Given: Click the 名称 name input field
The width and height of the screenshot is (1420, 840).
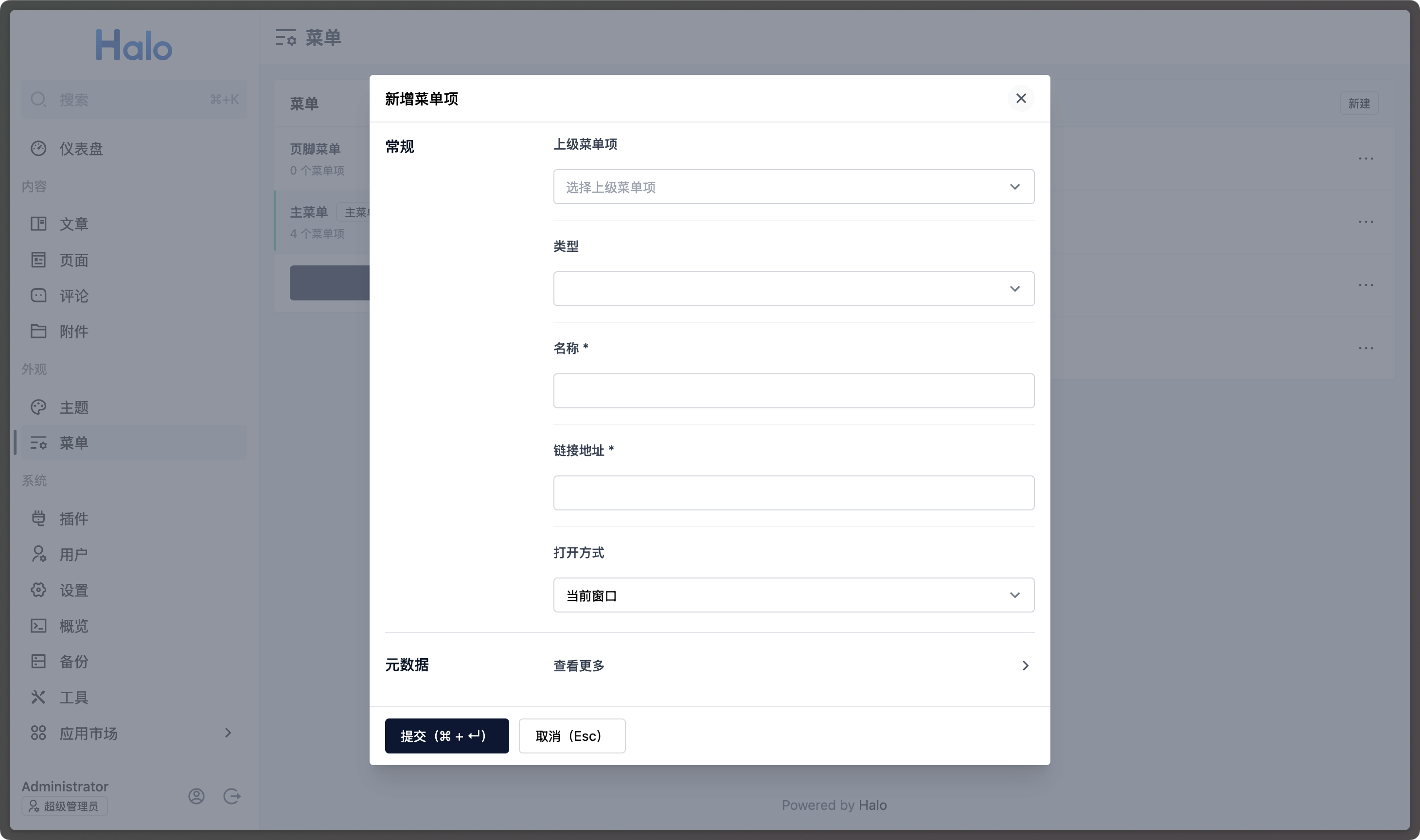Looking at the screenshot, I should [x=793, y=390].
